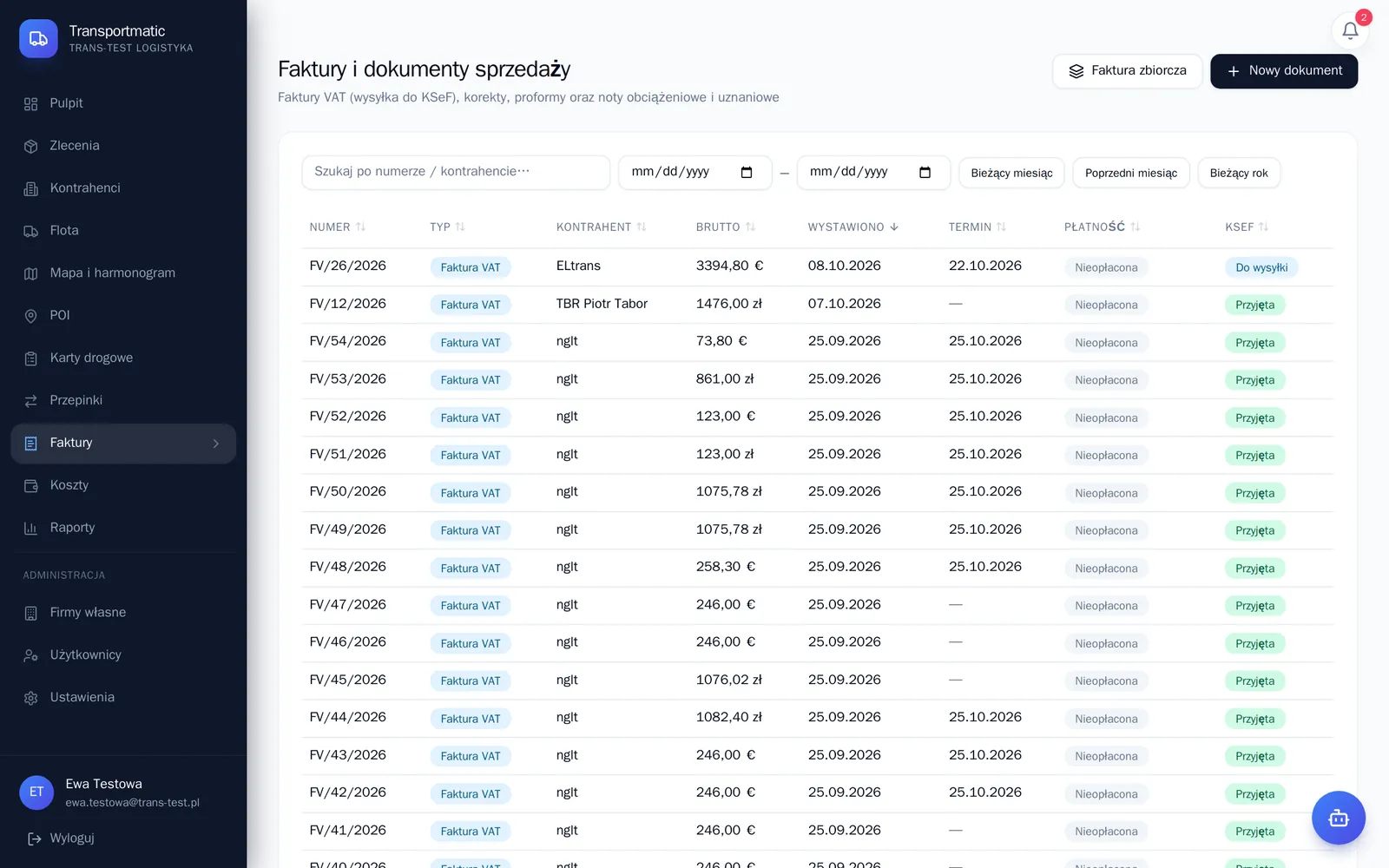Open the start date calendar picker

(747, 172)
